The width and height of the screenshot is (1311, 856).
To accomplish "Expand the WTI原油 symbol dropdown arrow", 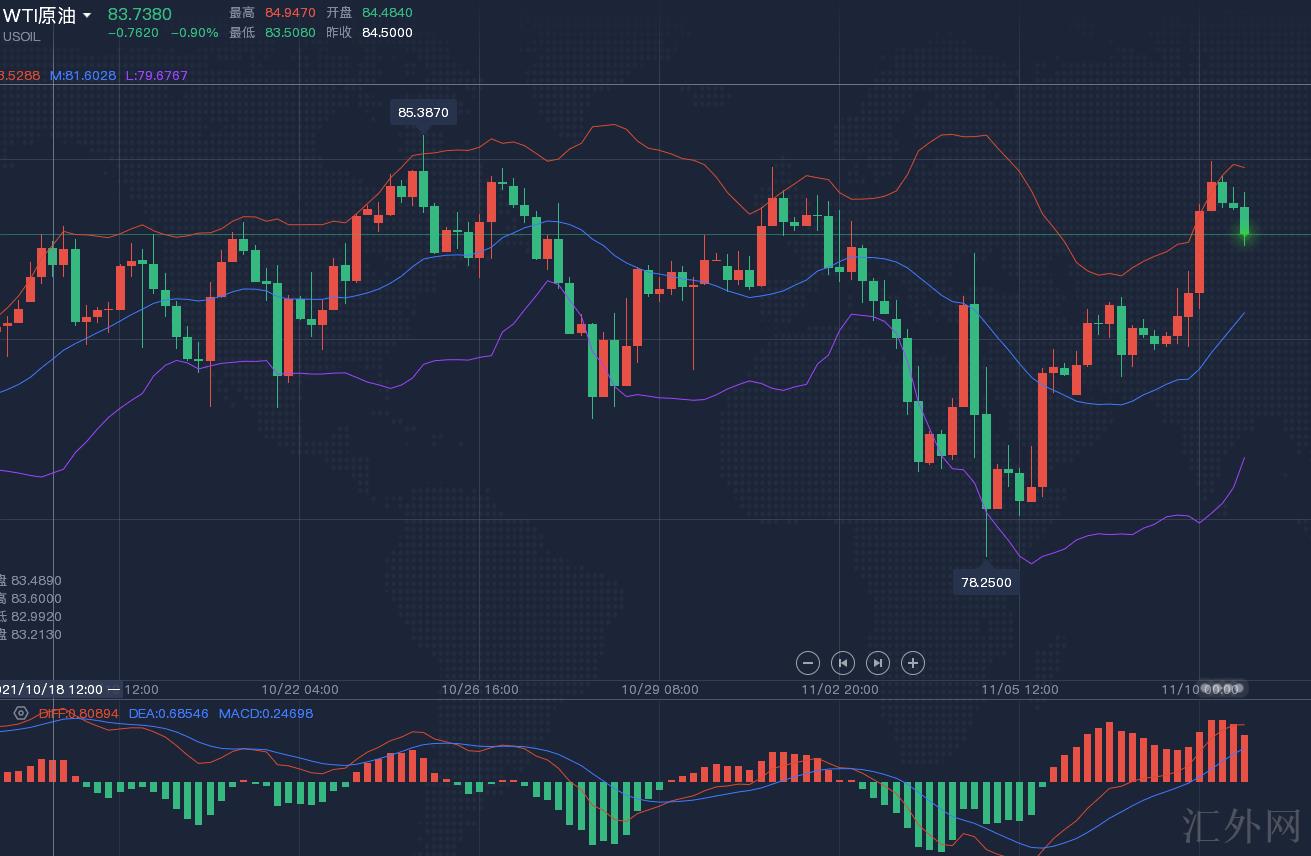I will (x=87, y=15).
